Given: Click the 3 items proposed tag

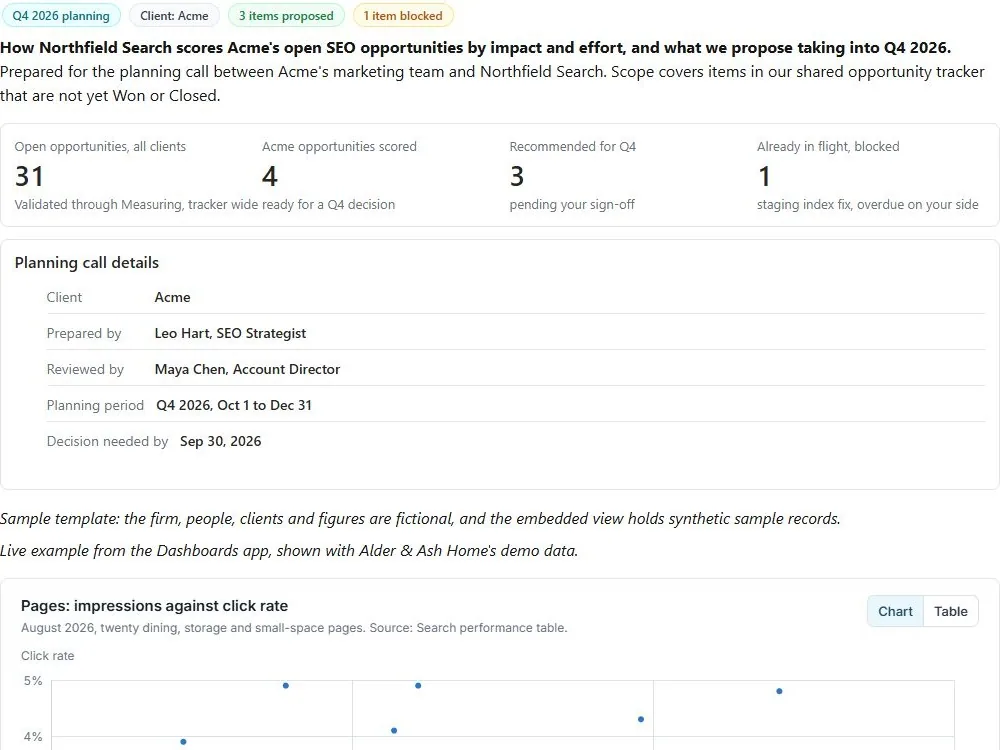Looking at the screenshot, I should click(286, 16).
